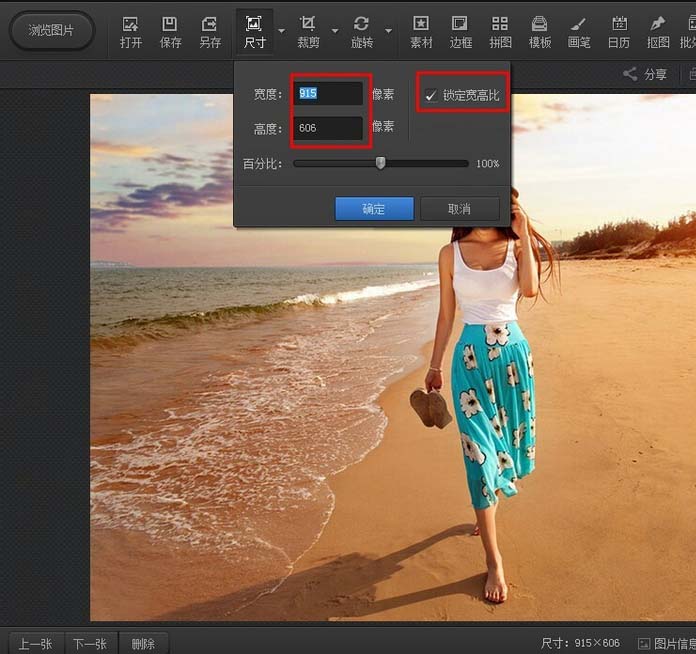Image resolution: width=696 pixels, height=654 pixels.
Task: Click the 宽度 width input field
Action: click(x=329, y=93)
